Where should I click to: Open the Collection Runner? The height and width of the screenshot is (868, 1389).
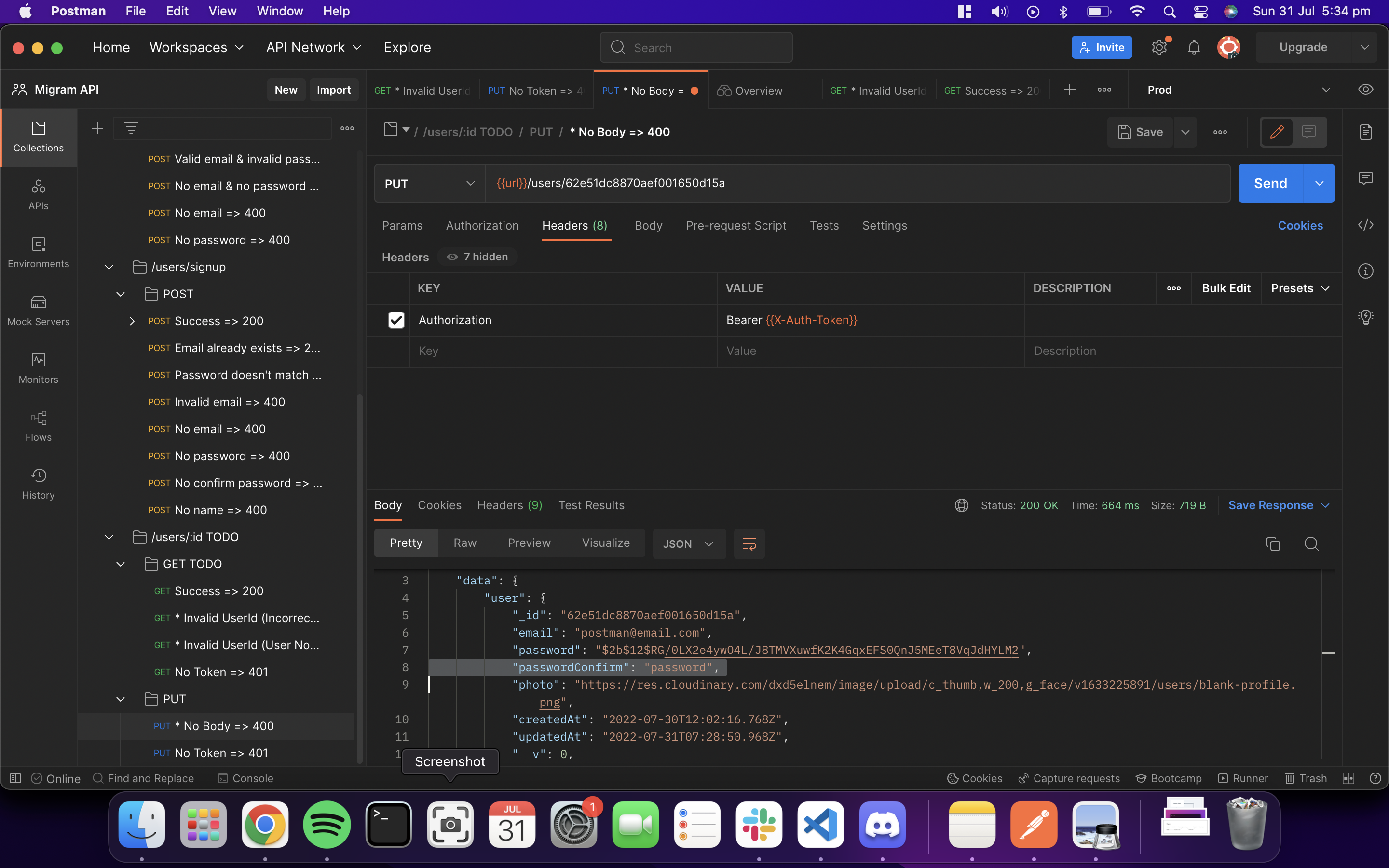(x=1243, y=778)
